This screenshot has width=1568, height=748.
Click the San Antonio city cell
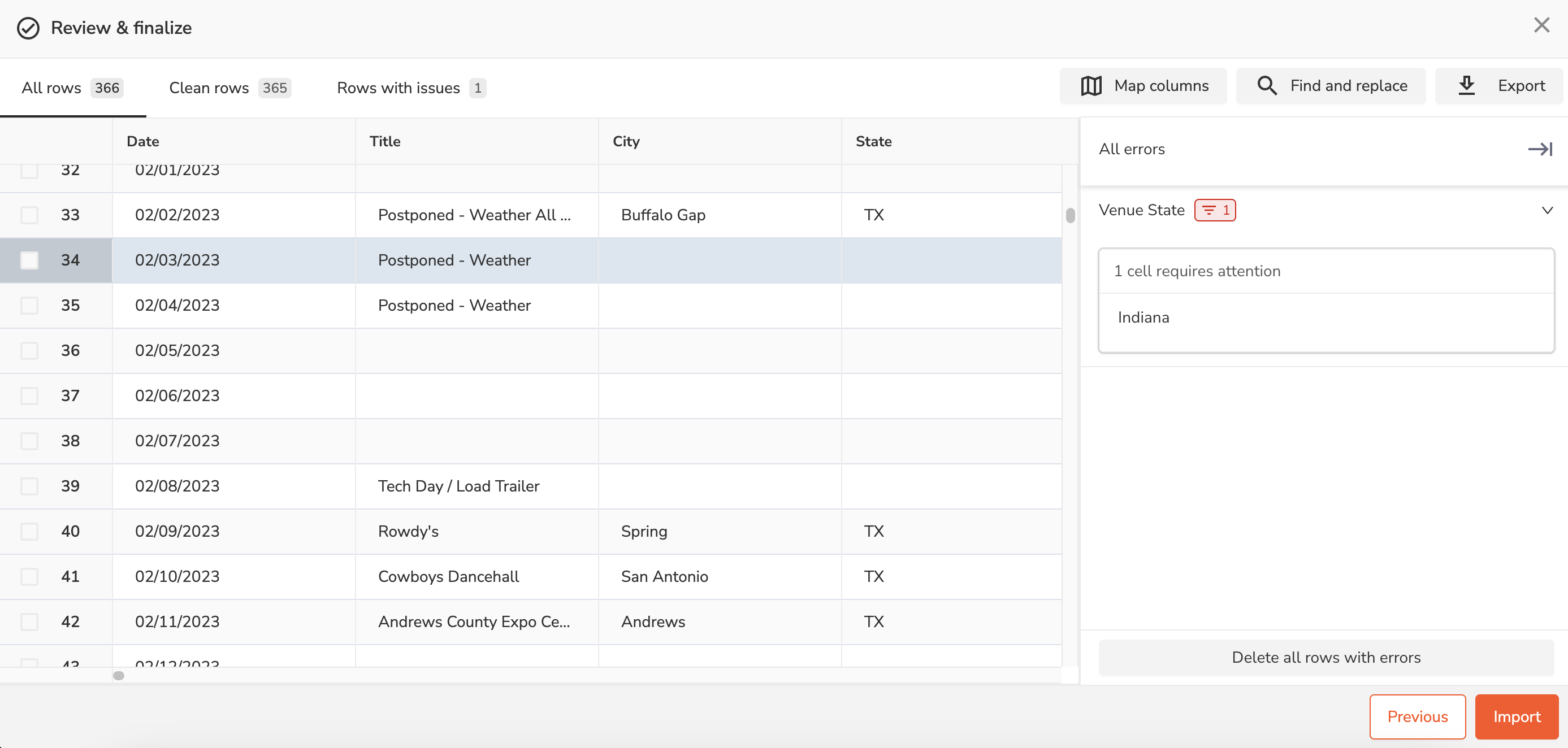tap(720, 576)
